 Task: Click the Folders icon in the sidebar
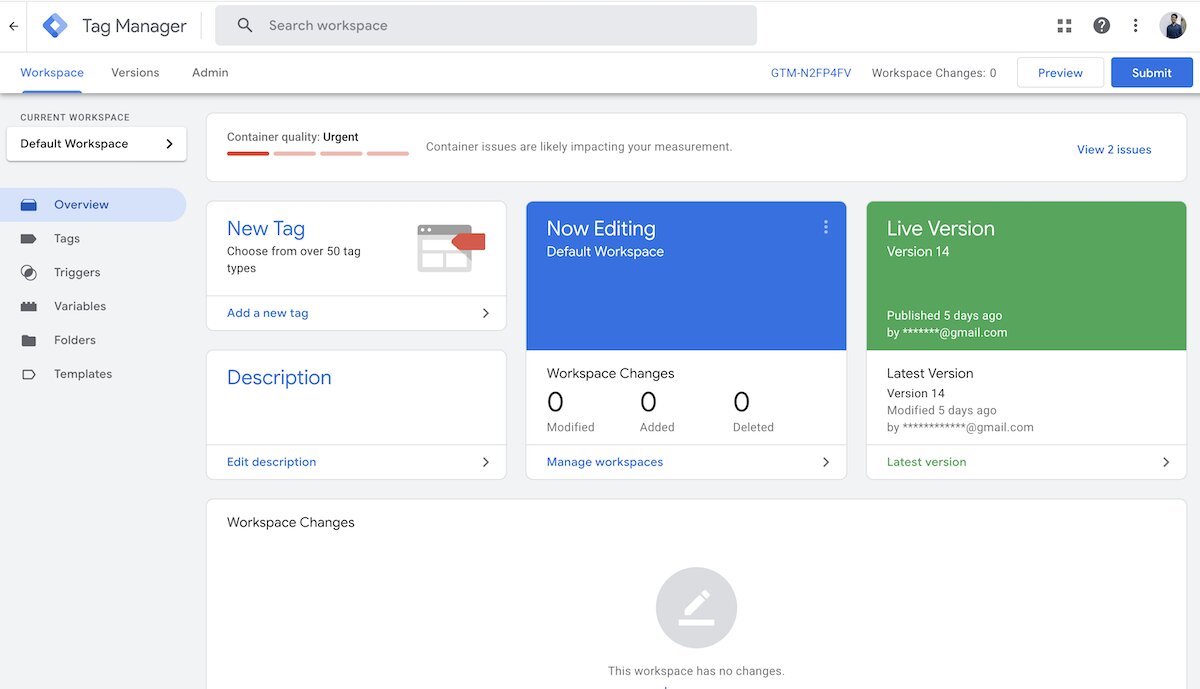click(x=29, y=341)
